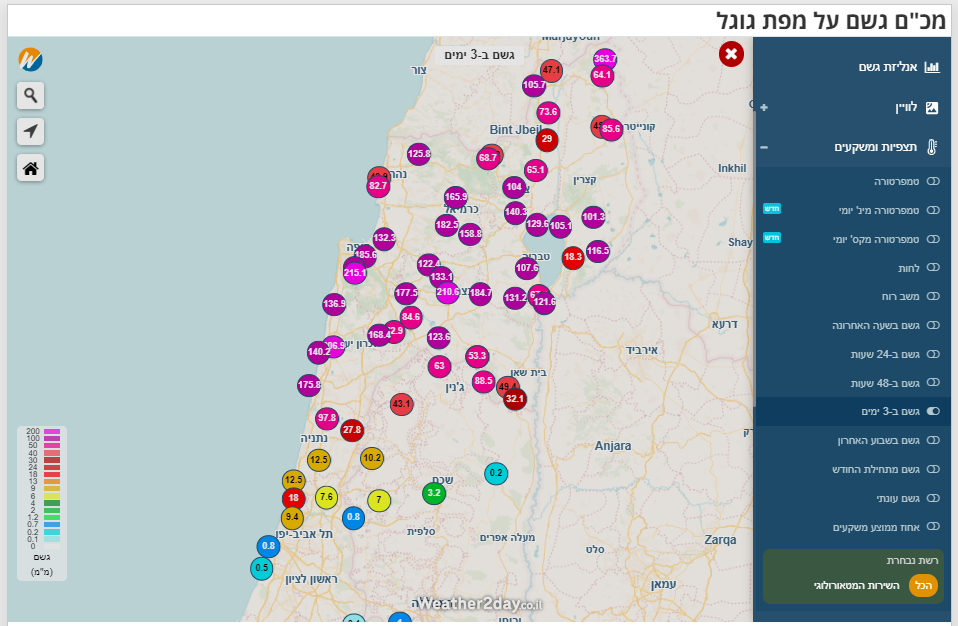The image size is (958, 626).
Task: Toggle טמפרטורה מינ' יומי switch
Action: (933, 210)
